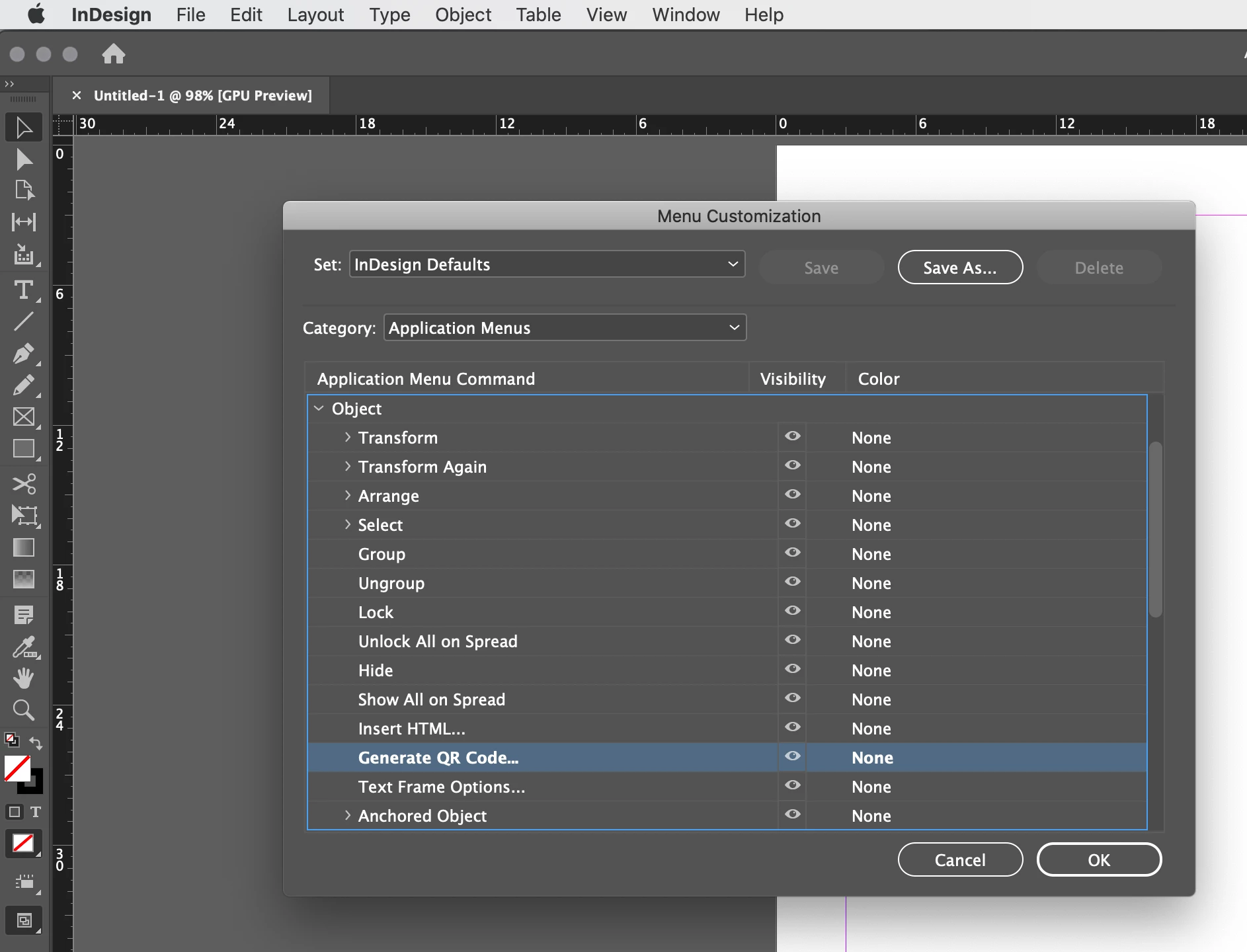Open the Apple menu

(x=36, y=15)
